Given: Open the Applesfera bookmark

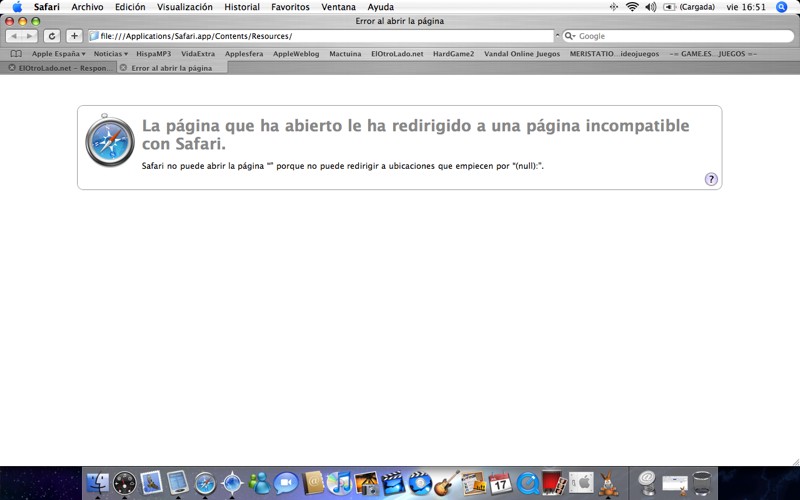Looking at the screenshot, I should pyautogui.click(x=244, y=54).
